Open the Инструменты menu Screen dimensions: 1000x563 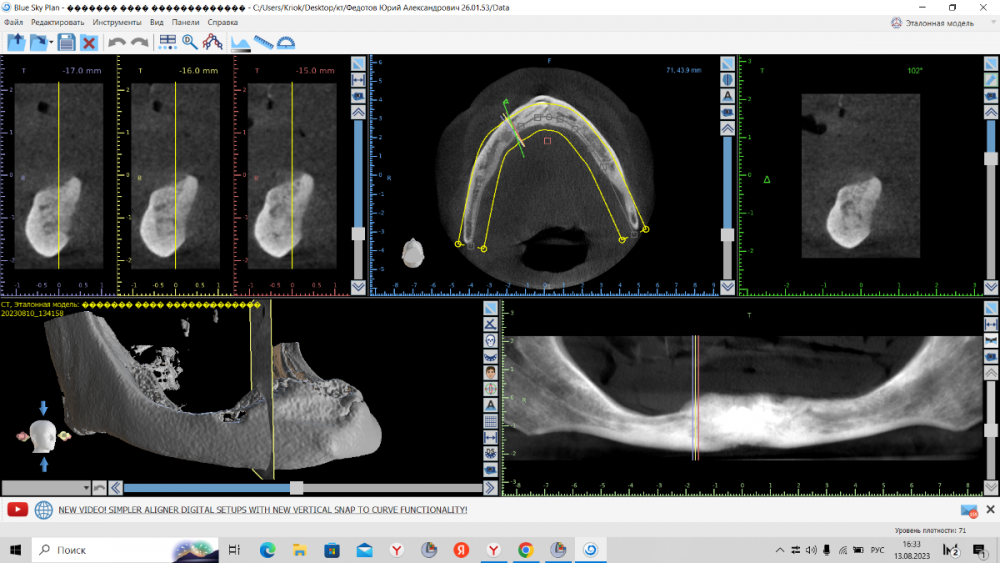tap(116, 21)
